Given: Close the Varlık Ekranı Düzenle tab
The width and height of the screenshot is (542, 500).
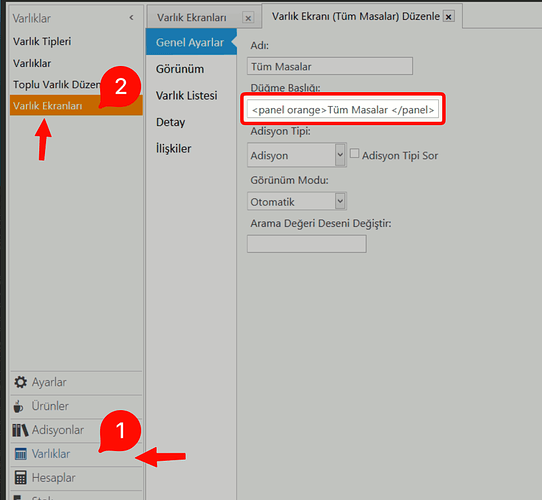Looking at the screenshot, I should coord(448,17).
